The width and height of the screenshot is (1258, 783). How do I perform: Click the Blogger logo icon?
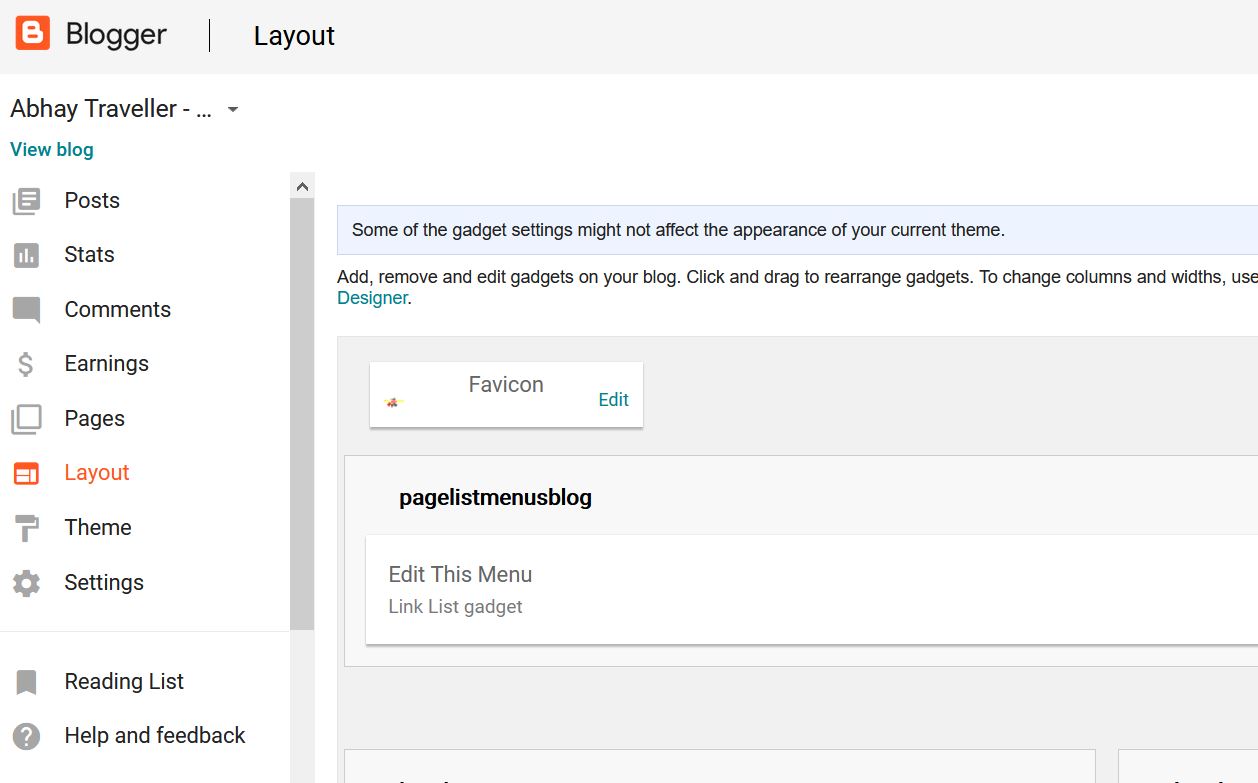coord(32,34)
